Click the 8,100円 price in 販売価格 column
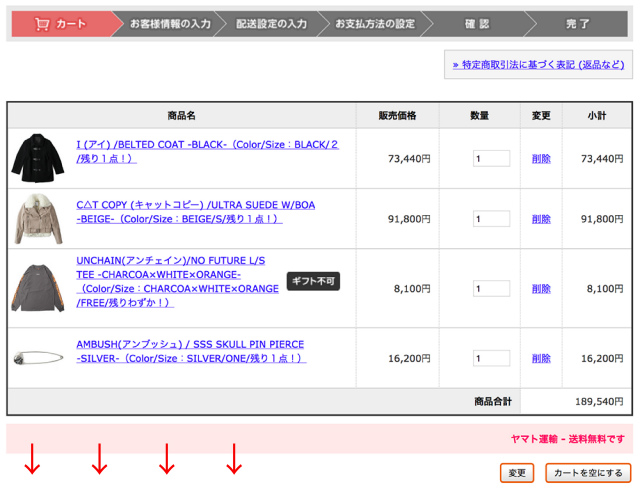This screenshot has height=490, width=640. coord(412,289)
